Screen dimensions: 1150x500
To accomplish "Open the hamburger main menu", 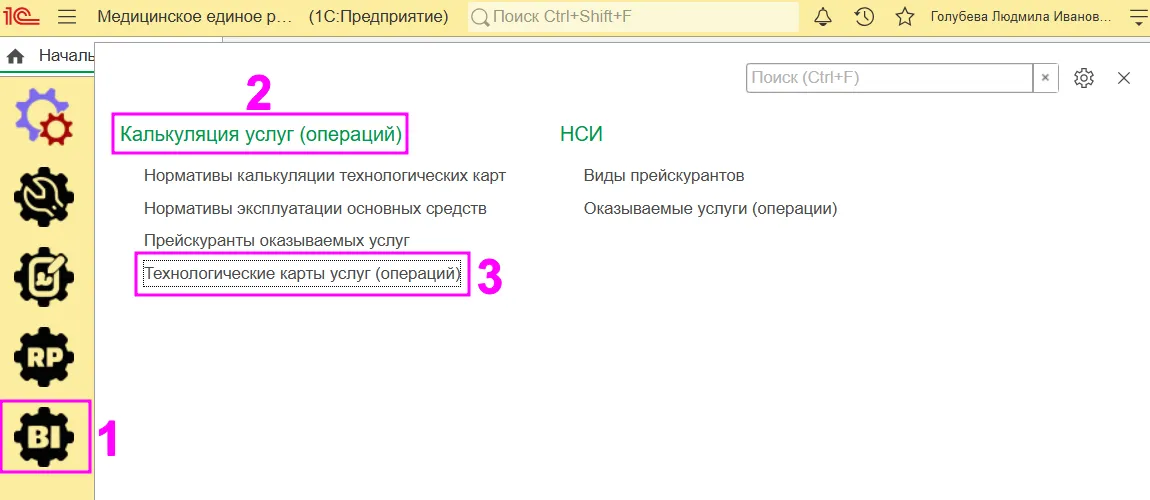I will [67, 16].
